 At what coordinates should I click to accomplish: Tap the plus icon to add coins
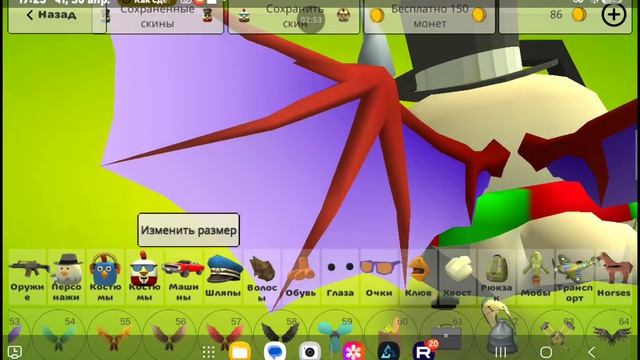(613, 15)
